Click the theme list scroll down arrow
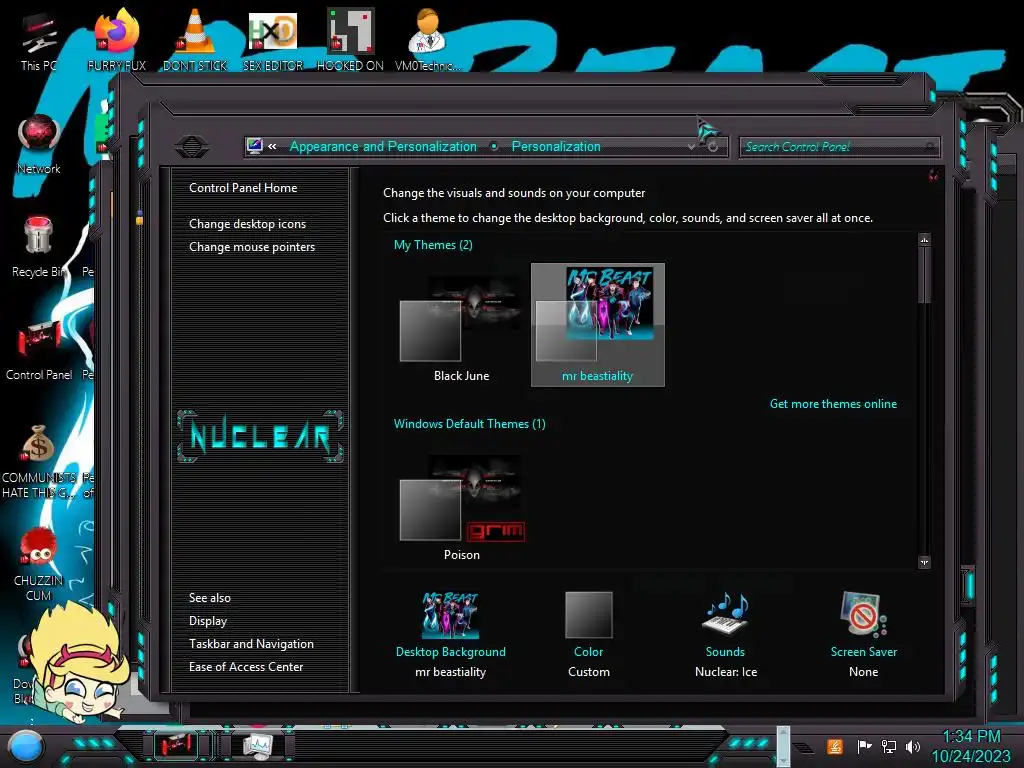The height and width of the screenshot is (768, 1024). tap(924, 562)
